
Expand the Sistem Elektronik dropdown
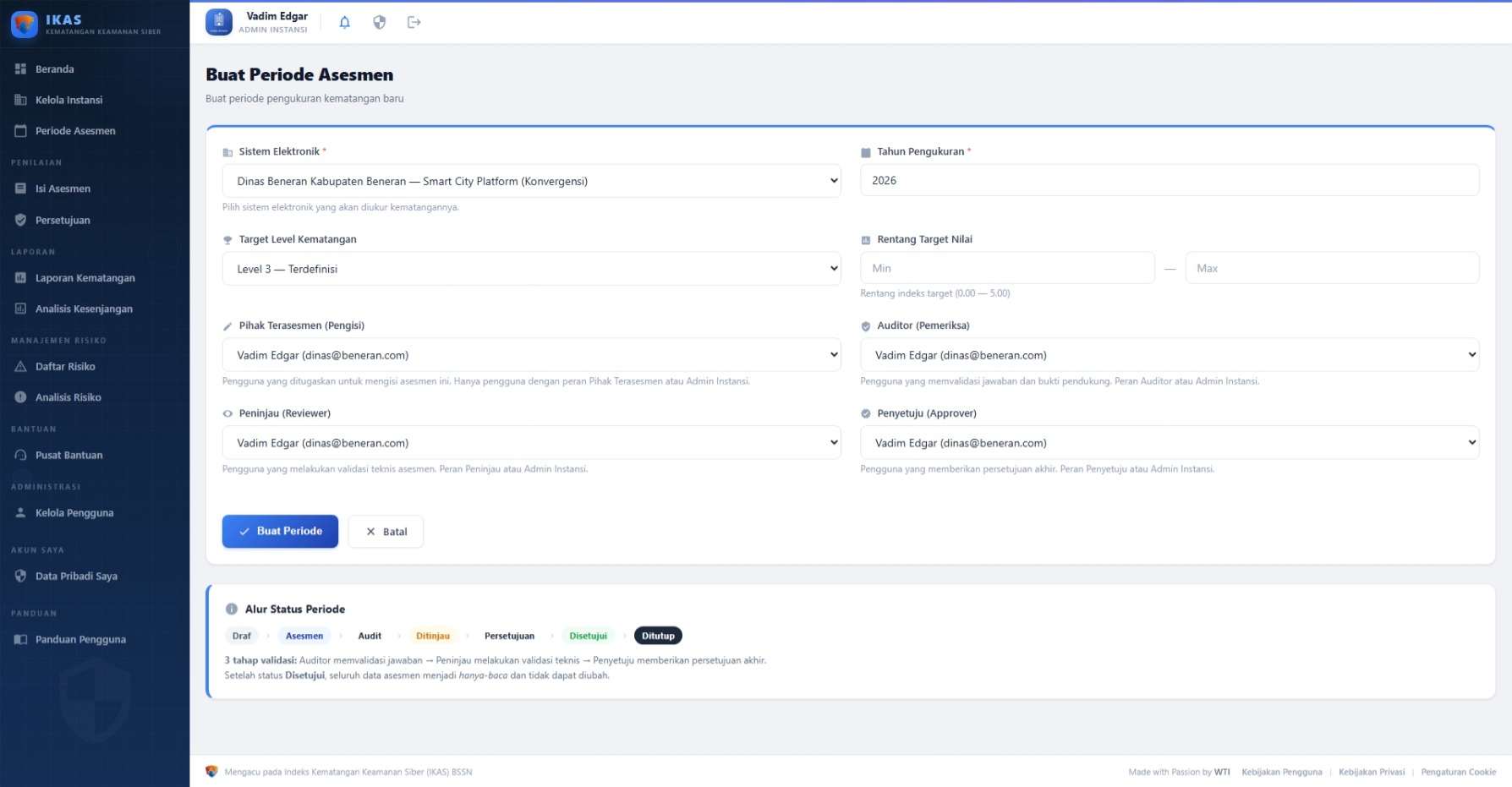pyautogui.click(x=531, y=181)
